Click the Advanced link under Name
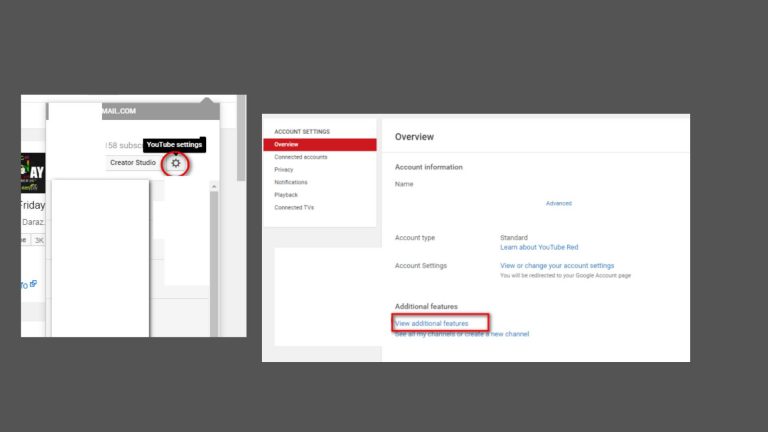Image resolution: width=768 pixels, height=432 pixels. point(559,203)
